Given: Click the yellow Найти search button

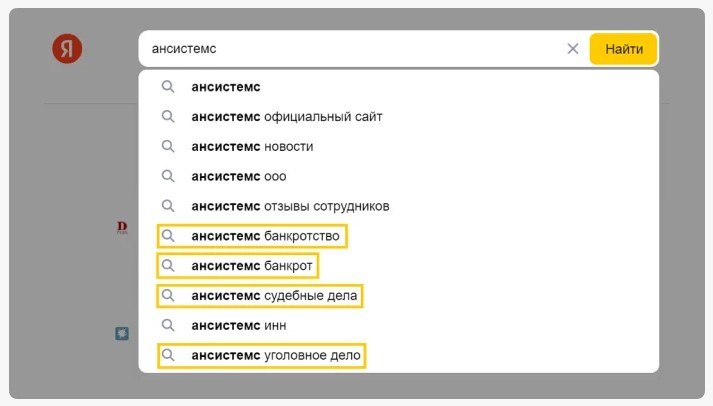Looking at the screenshot, I should pyautogui.click(x=623, y=49).
